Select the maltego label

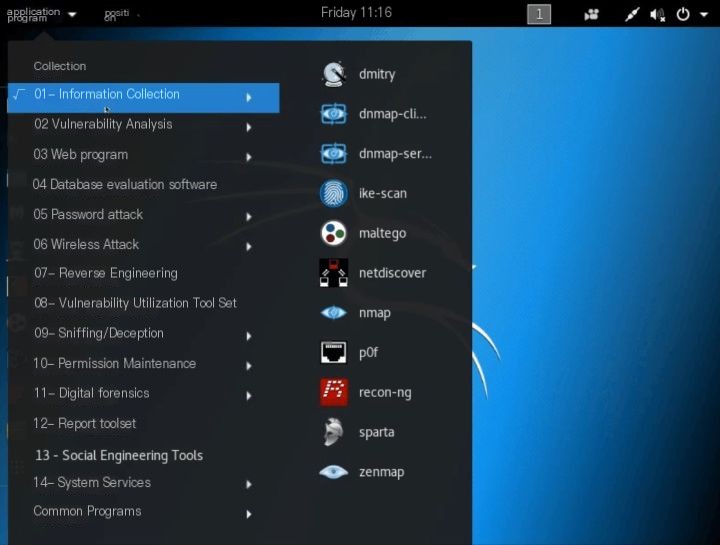click(382, 233)
